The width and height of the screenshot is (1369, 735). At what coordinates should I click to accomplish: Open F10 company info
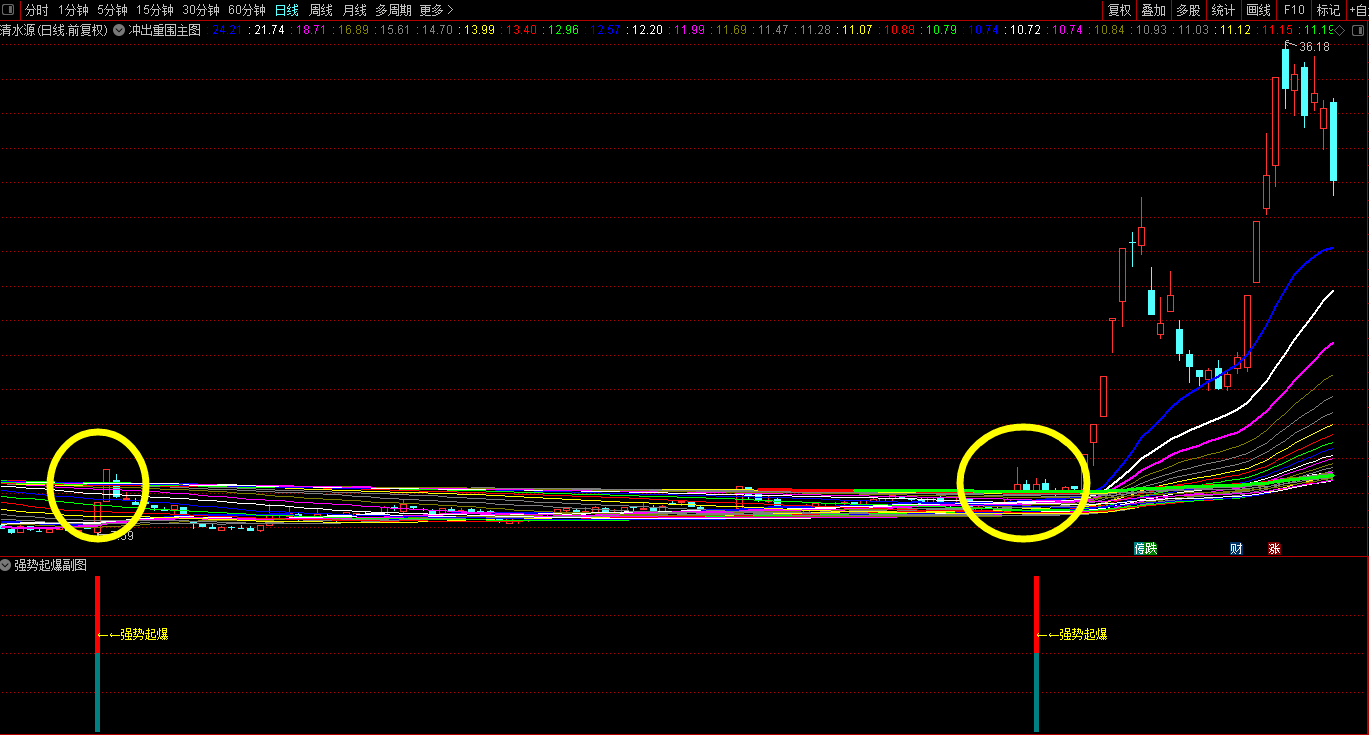pos(1294,10)
